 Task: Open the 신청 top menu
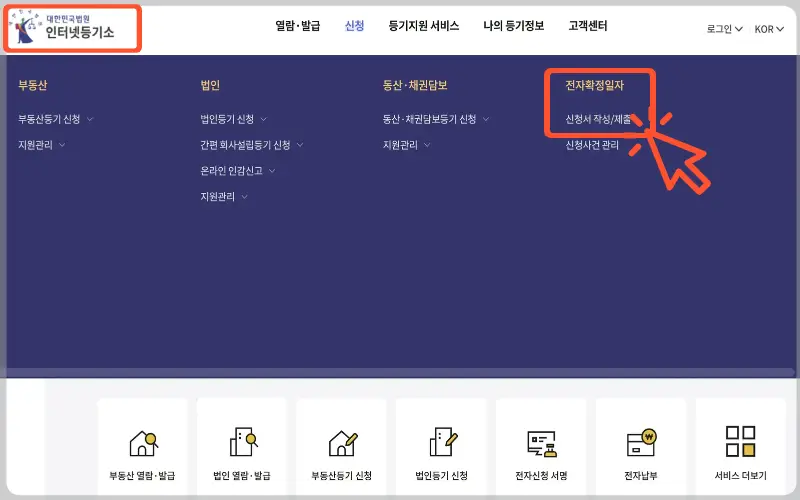[x=354, y=26]
